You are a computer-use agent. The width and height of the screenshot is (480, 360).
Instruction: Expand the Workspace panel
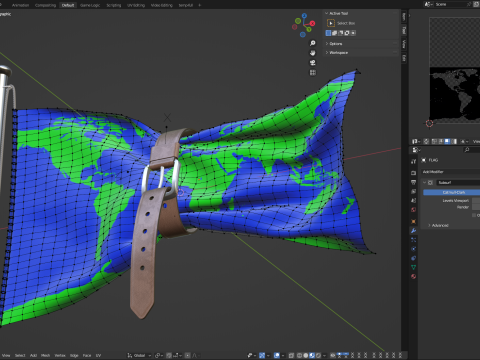click(x=326, y=53)
